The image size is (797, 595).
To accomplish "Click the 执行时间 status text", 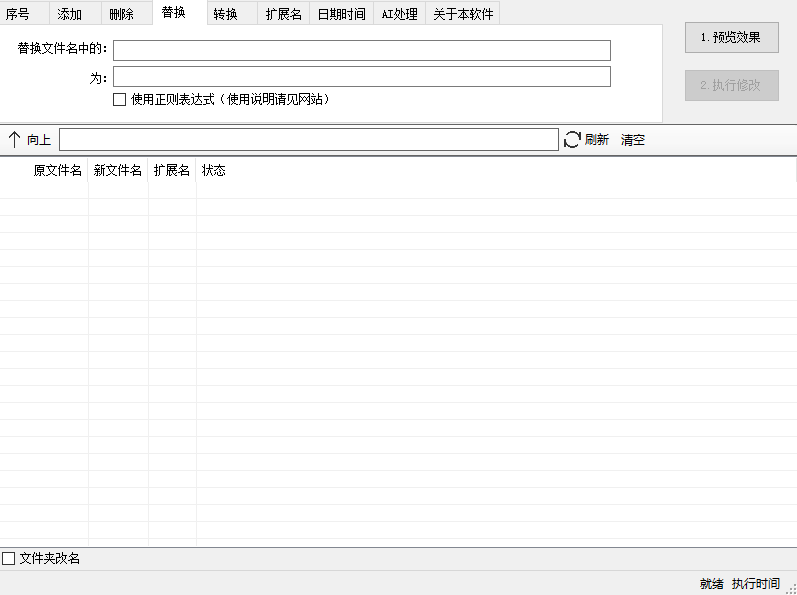I will [x=756, y=584].
